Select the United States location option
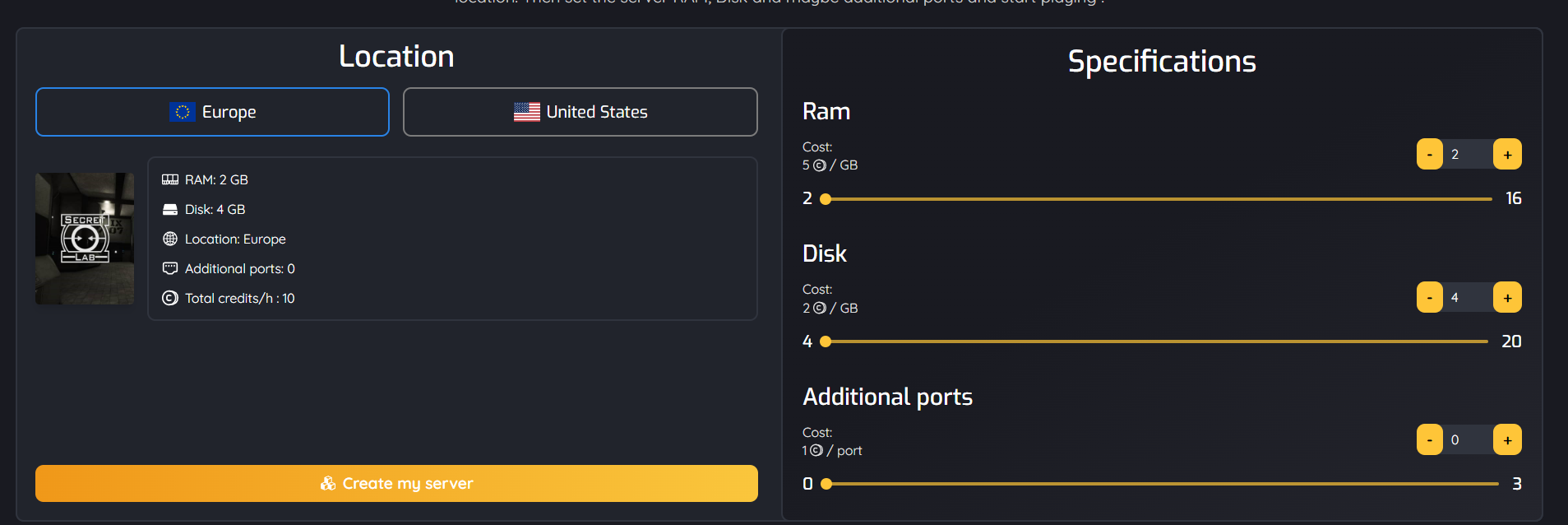 pos(580,112)
